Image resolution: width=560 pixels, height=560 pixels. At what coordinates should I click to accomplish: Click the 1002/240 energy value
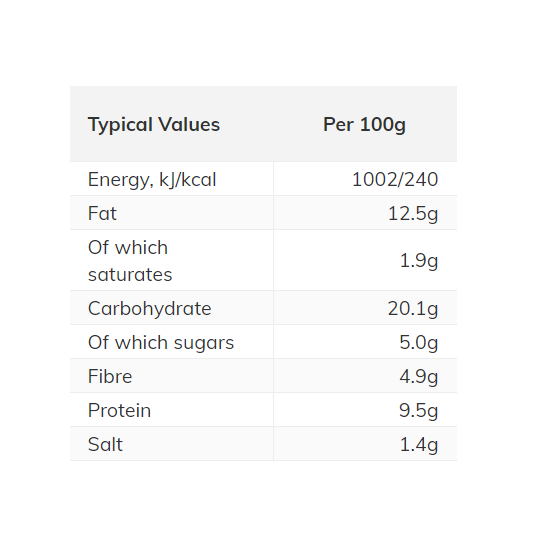coord(395,179)
